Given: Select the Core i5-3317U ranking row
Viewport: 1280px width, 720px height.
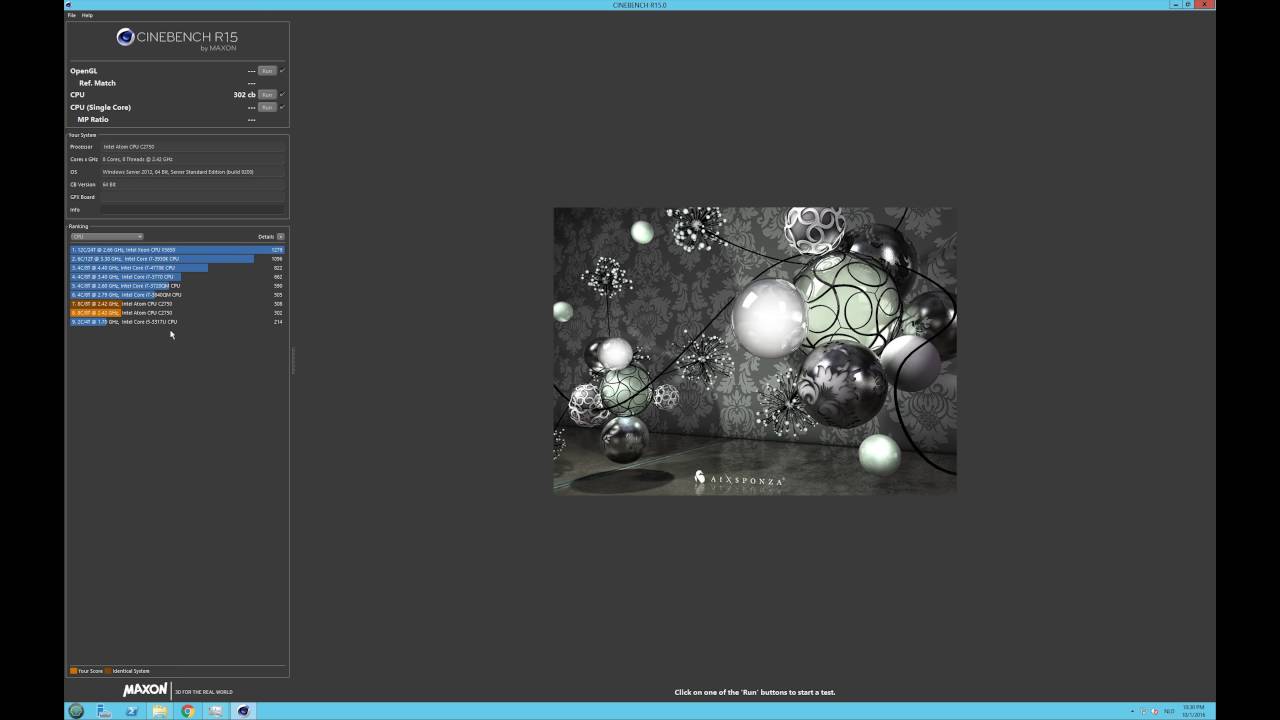Looking at the screenshot, I should 177,322.
